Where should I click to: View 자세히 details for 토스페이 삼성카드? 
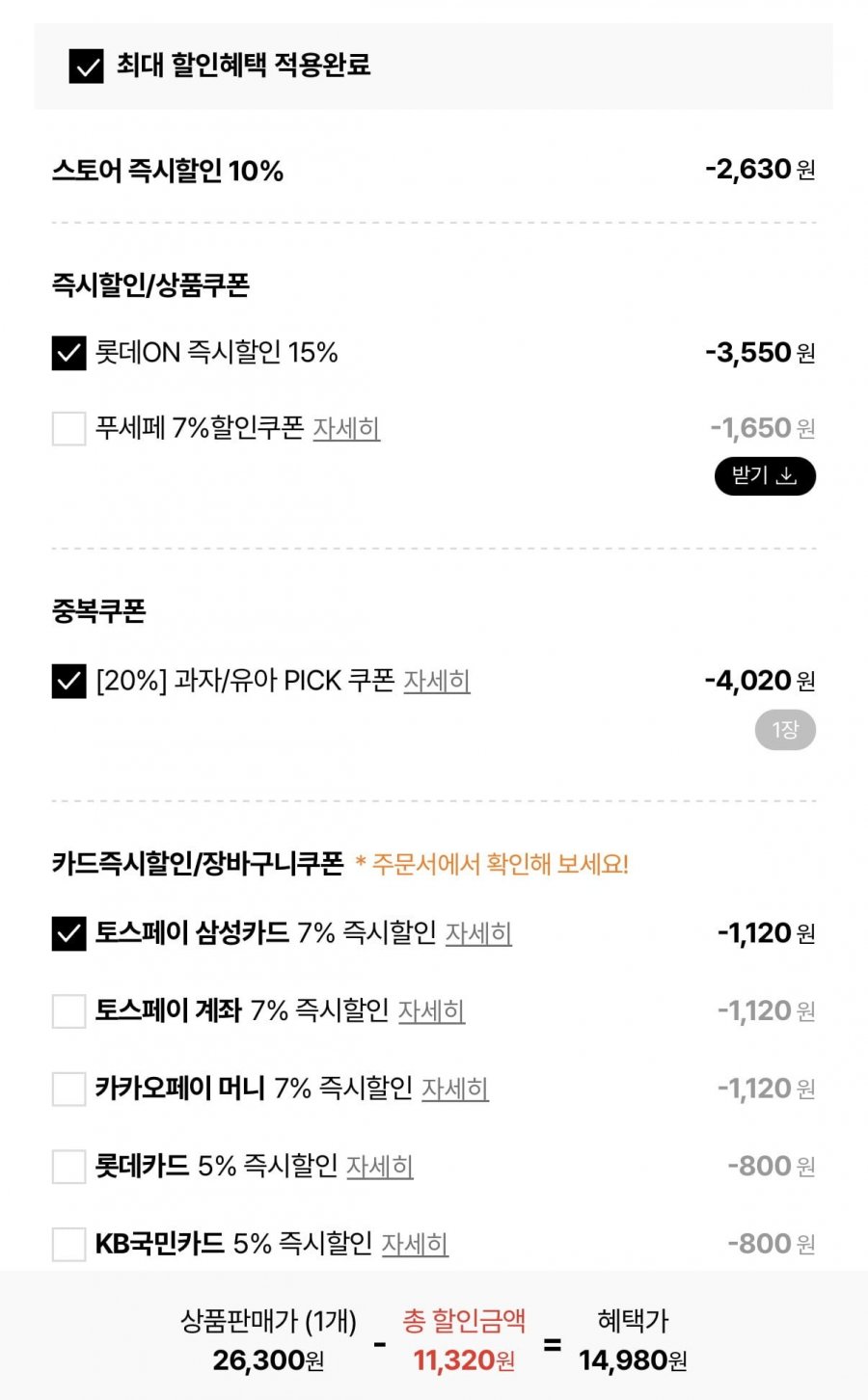pyautogui.click(x=478, y=933)
